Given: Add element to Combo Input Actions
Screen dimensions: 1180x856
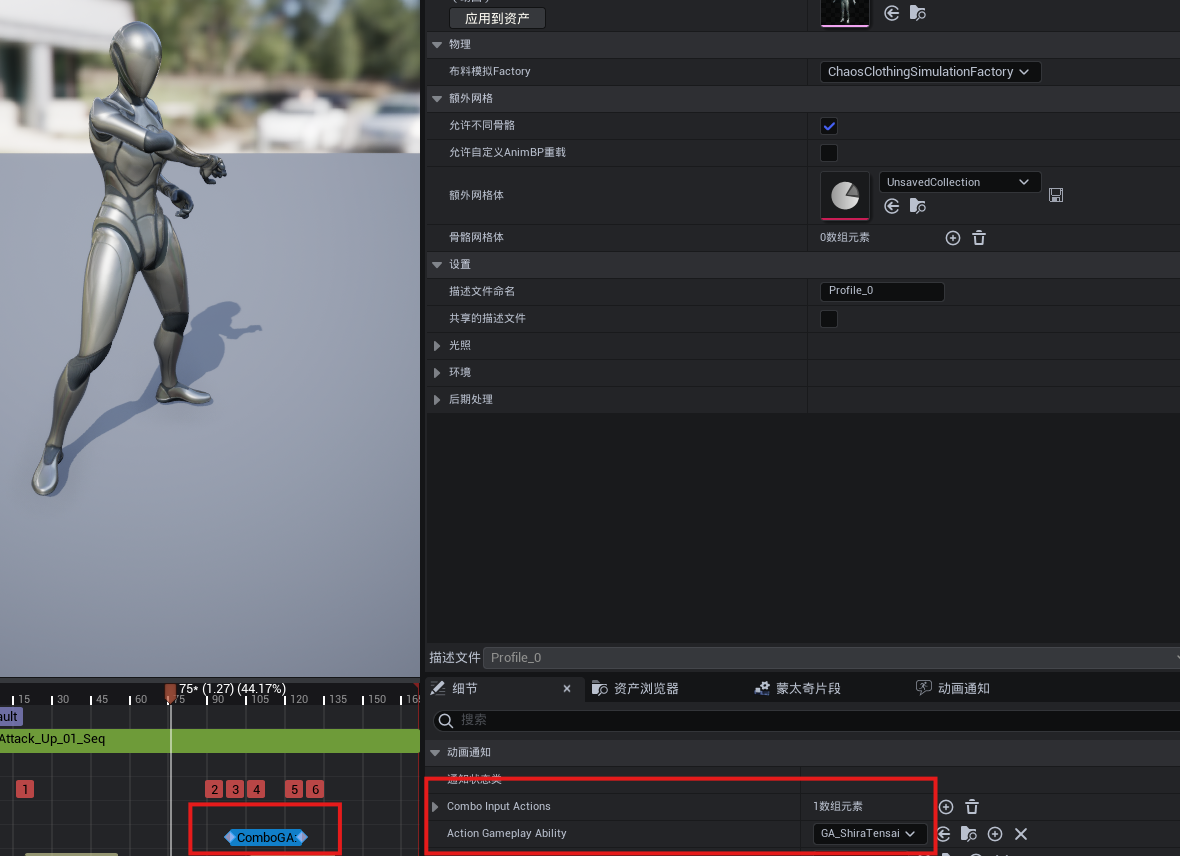Looking at the screenshot, I should pos(945,807).
